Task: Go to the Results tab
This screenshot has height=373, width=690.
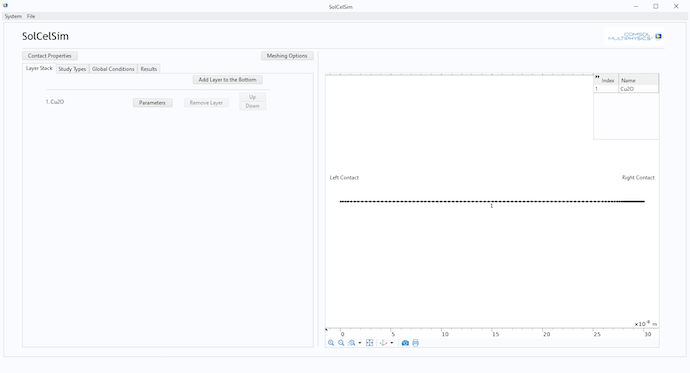Action: pos(149,69)
